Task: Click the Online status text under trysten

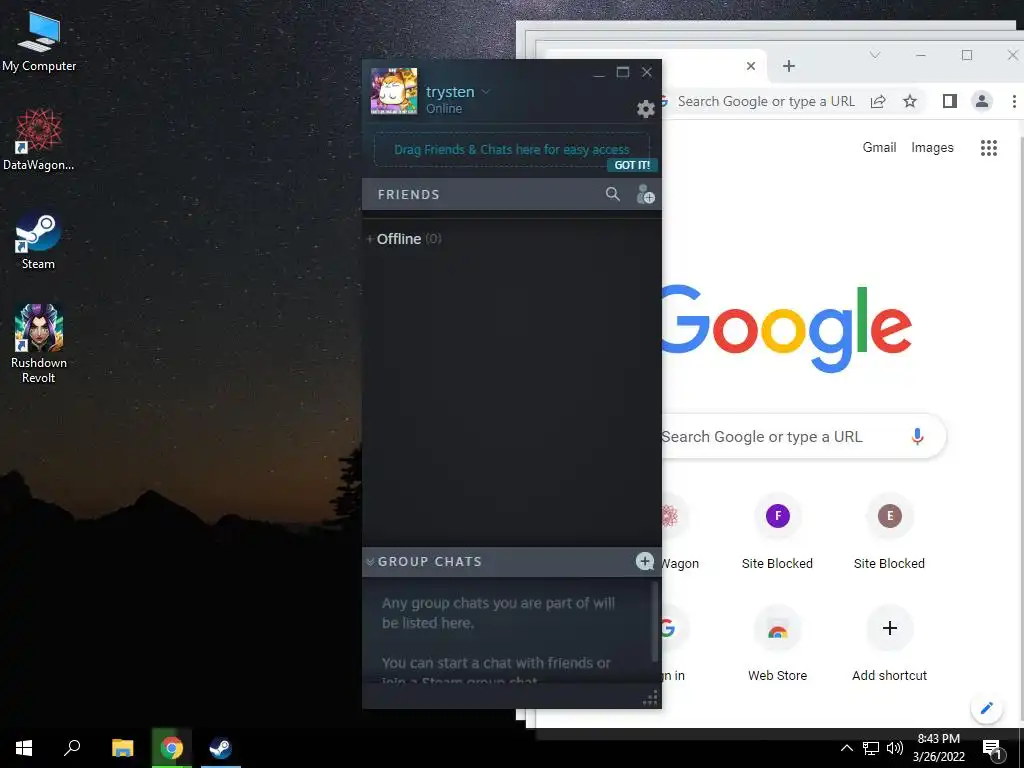Action: (x=444, y=108)
